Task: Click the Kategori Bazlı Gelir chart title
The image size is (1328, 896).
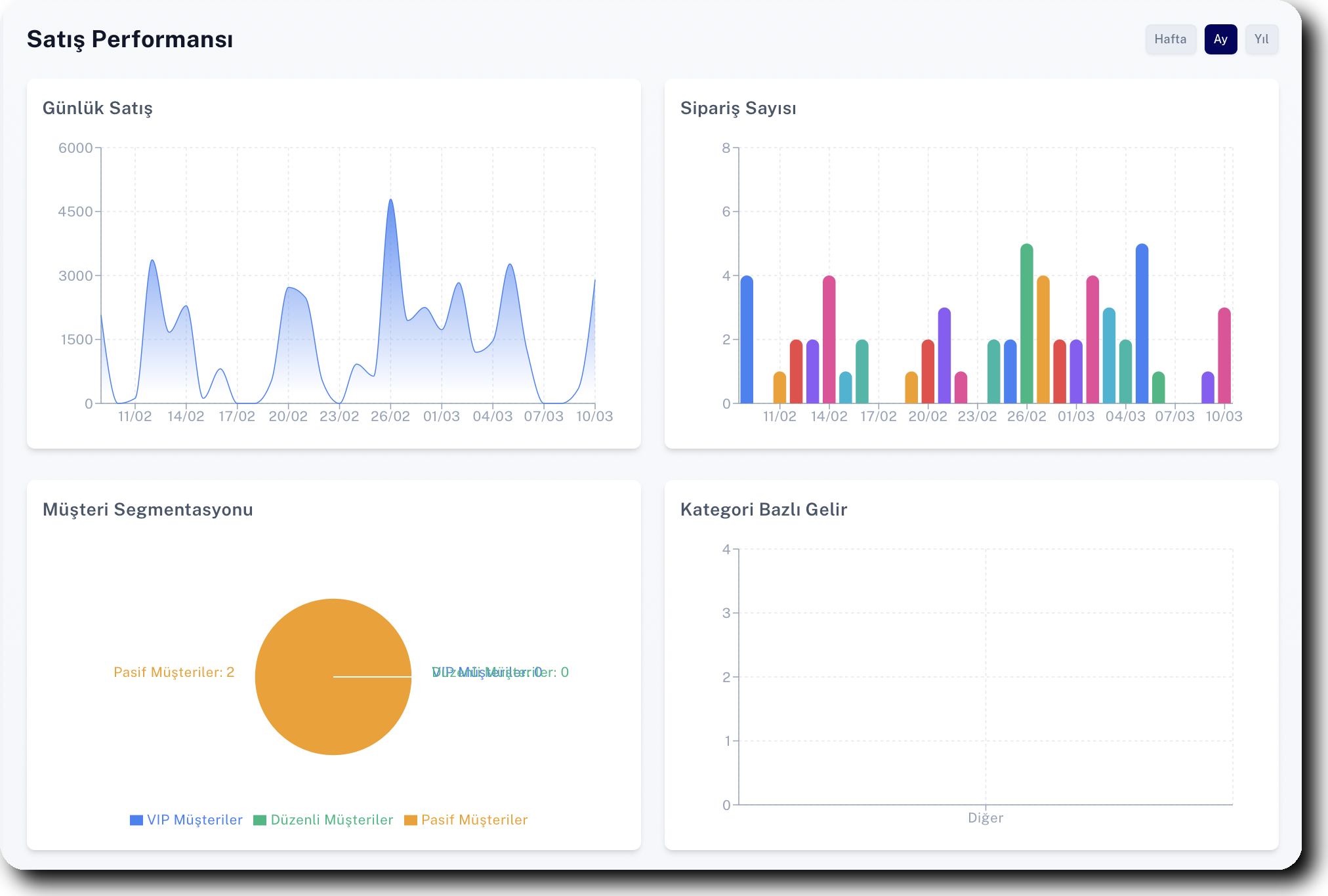Action: coord(763,510)
